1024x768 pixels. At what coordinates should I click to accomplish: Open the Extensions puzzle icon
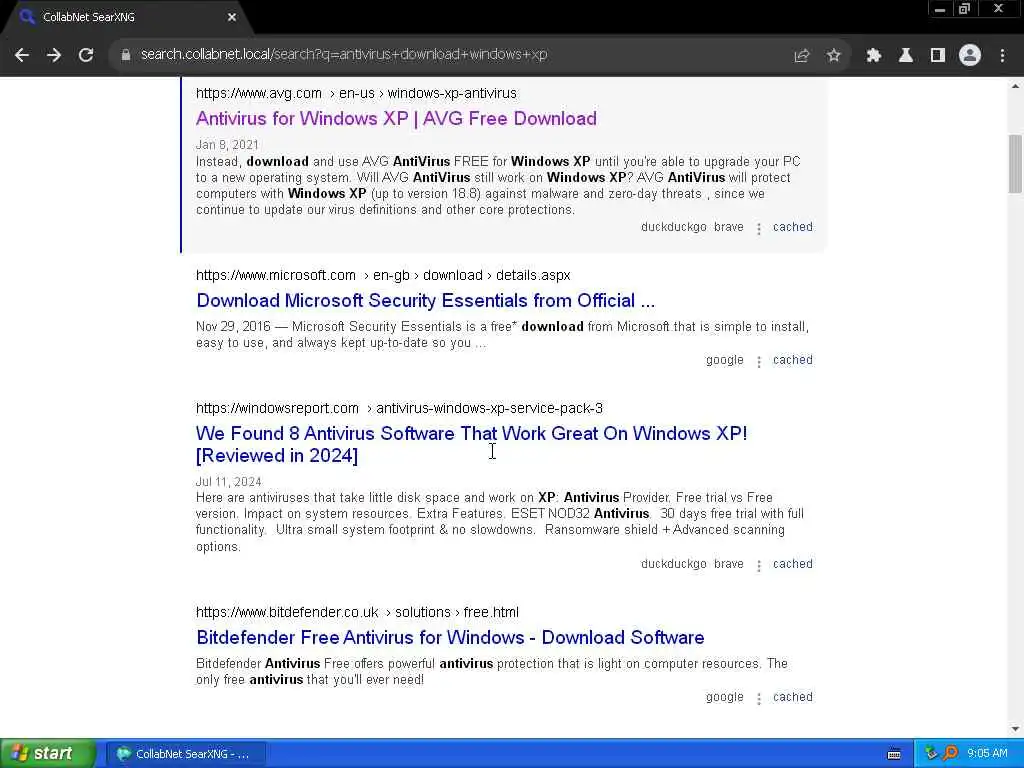pyautogui.click(x=874, y=56)
